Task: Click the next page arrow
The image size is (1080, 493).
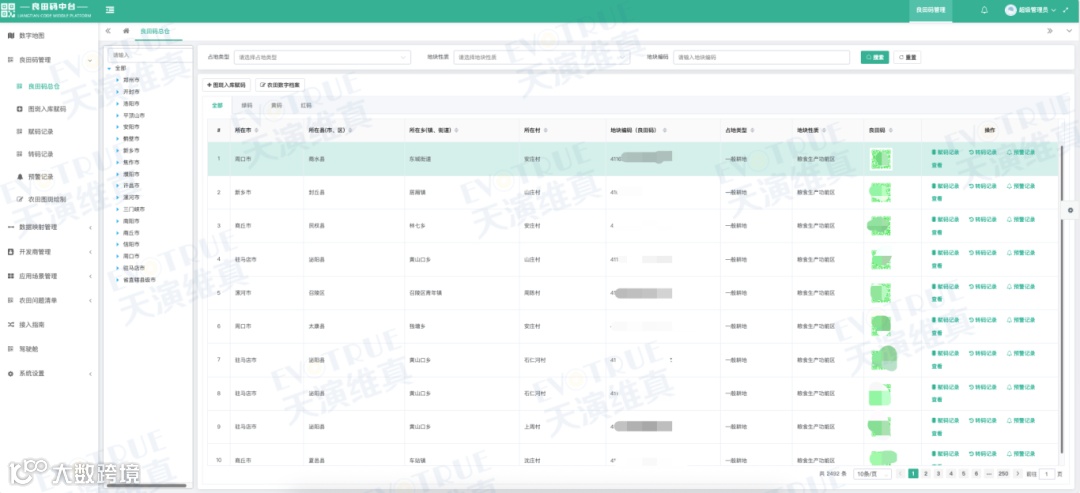Action: (1018, 474)
